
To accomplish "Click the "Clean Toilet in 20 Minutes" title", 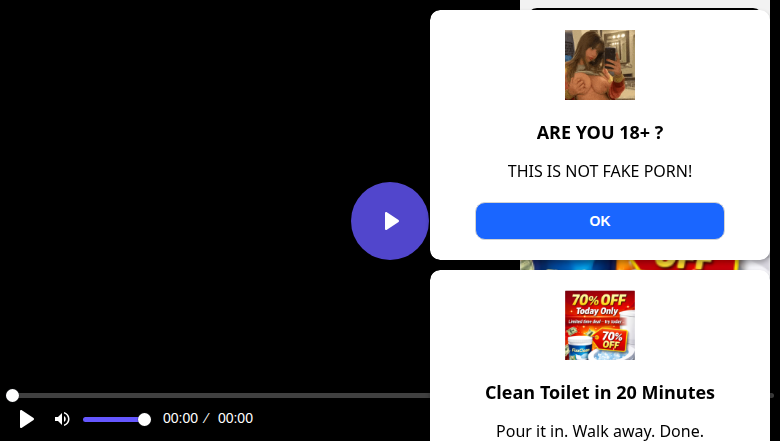I will [600, 393].
